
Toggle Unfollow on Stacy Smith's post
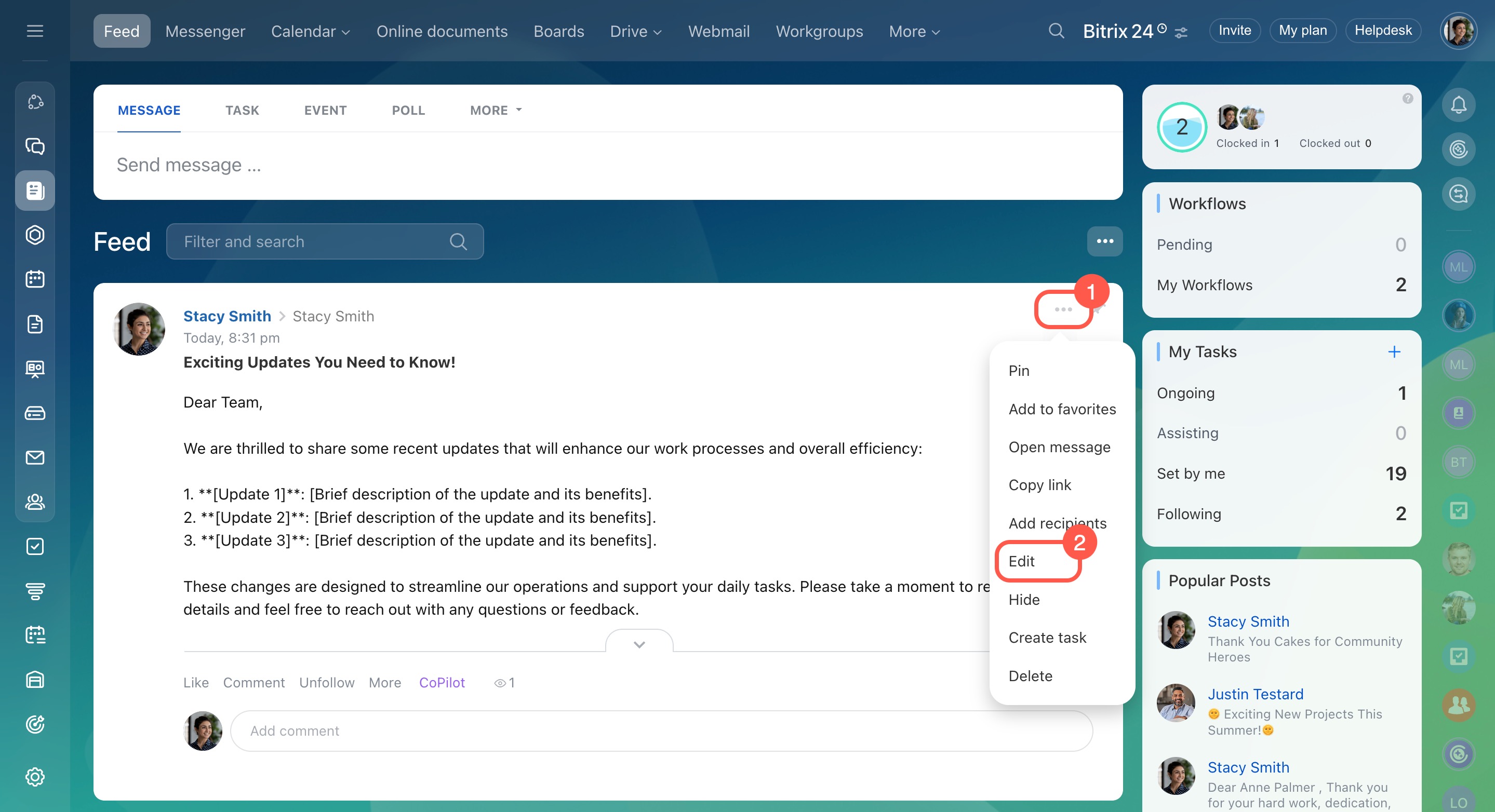[326, 683]
